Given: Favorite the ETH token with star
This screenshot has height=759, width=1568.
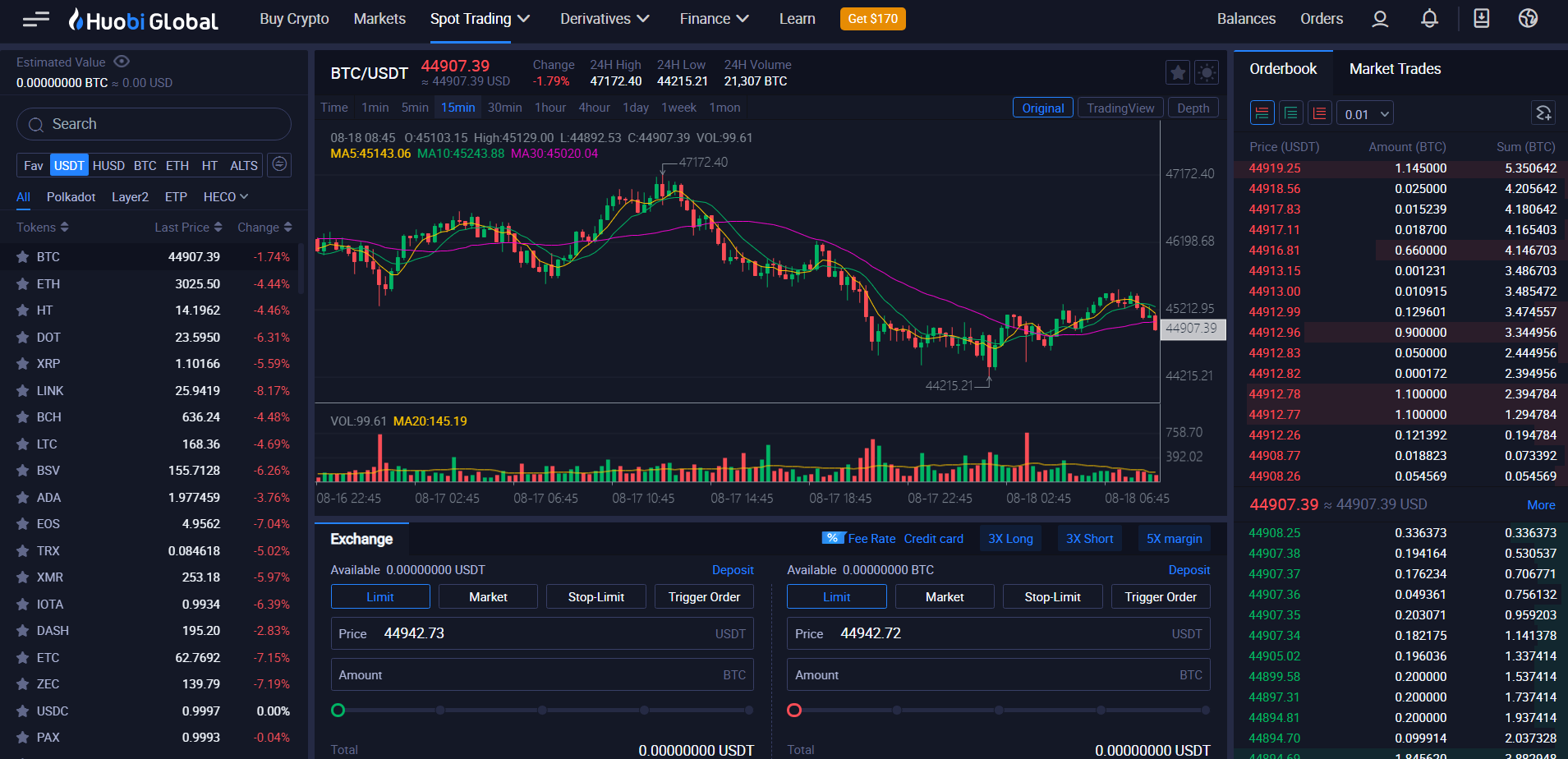Looking at the screenshot, I should tap(23, 284).
